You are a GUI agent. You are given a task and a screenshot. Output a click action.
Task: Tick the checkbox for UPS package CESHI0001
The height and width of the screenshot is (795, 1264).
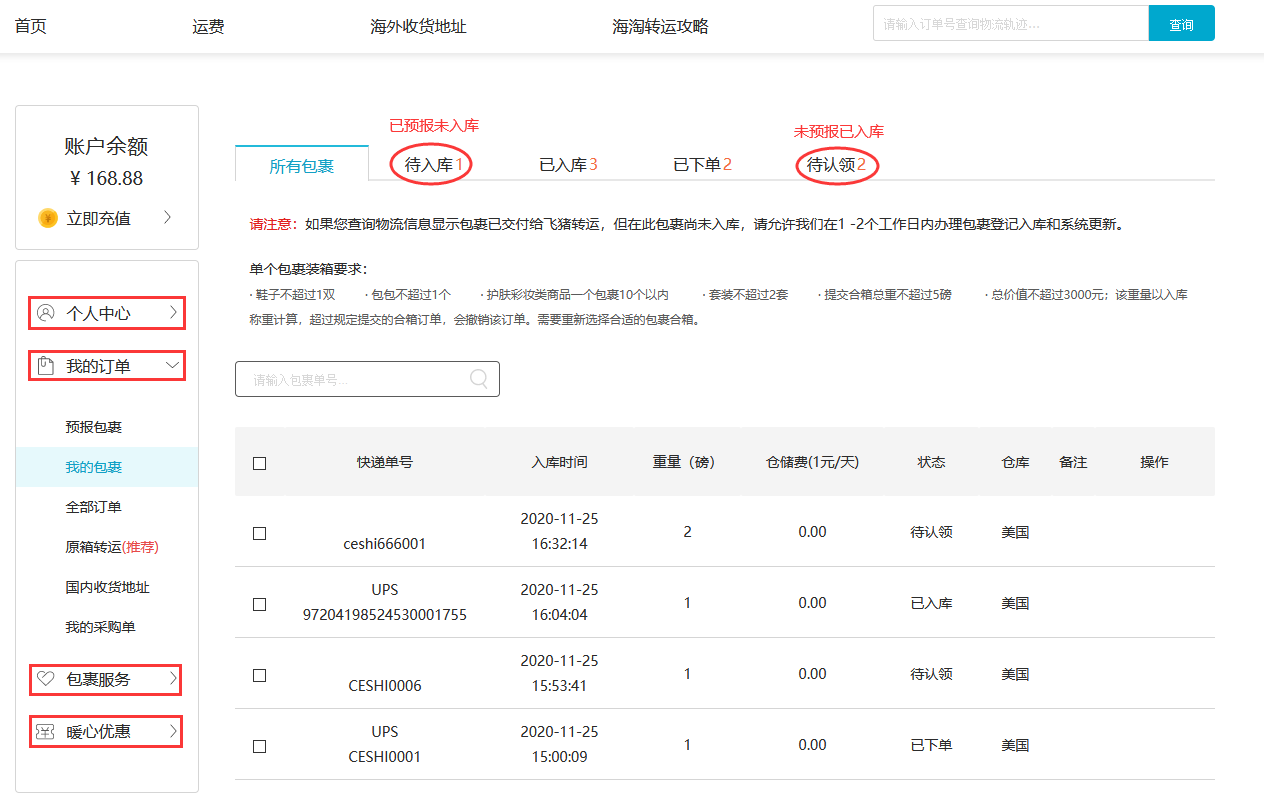pyautogui.click(x=260, y=746)
